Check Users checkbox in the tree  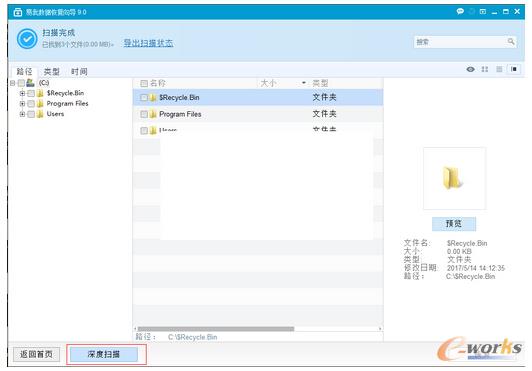(x=31, y=114)
